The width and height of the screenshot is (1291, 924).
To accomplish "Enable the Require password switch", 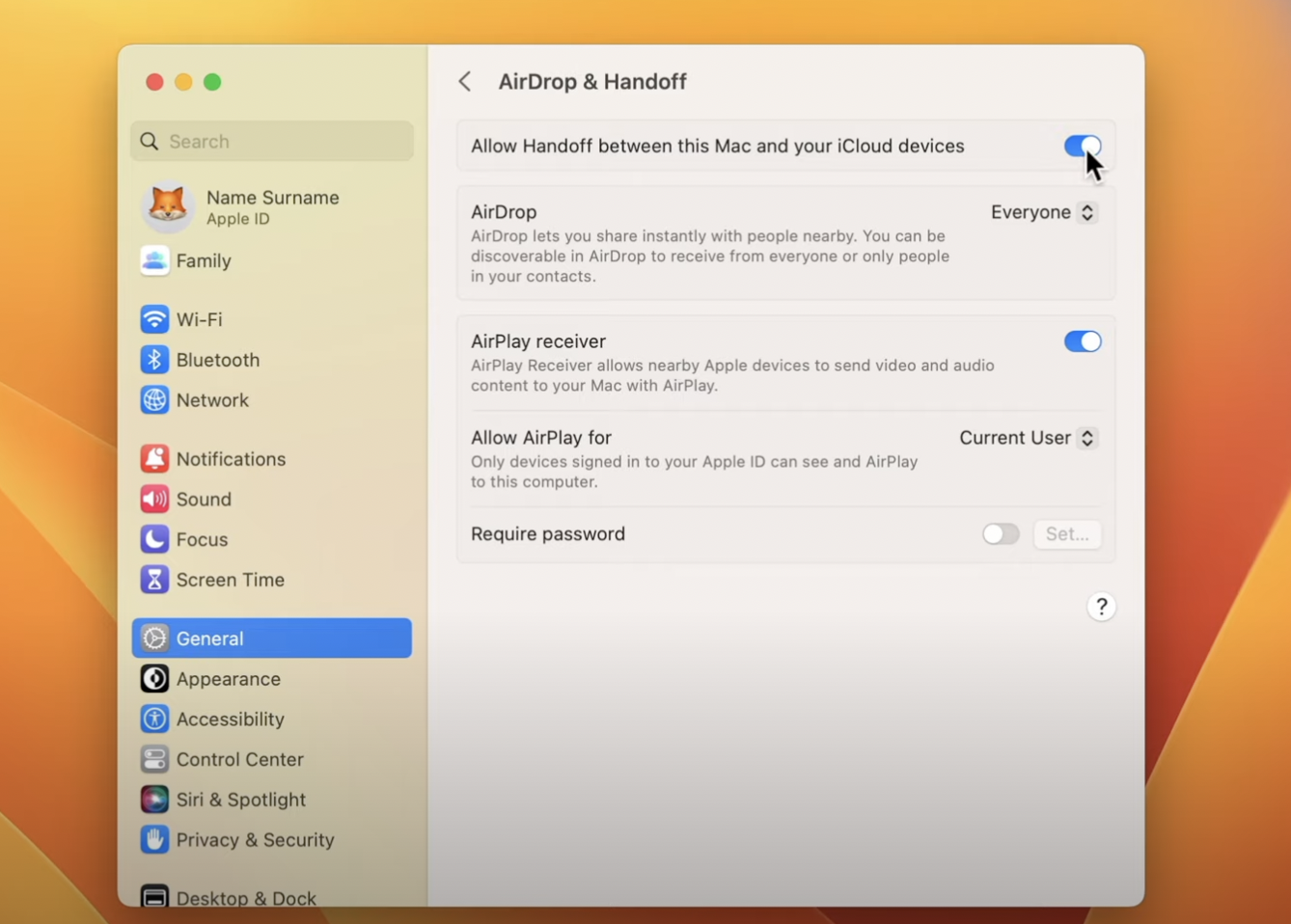I will click(1001, 534).
